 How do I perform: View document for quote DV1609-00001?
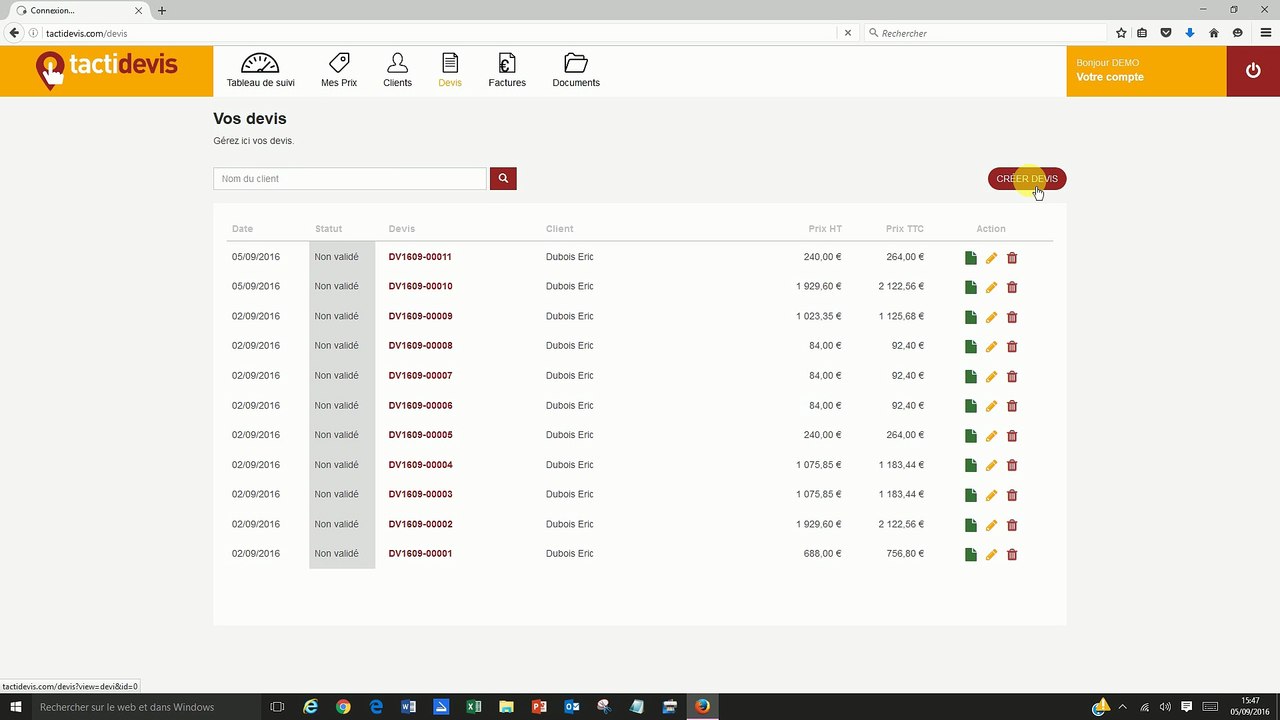coord(971,554)
